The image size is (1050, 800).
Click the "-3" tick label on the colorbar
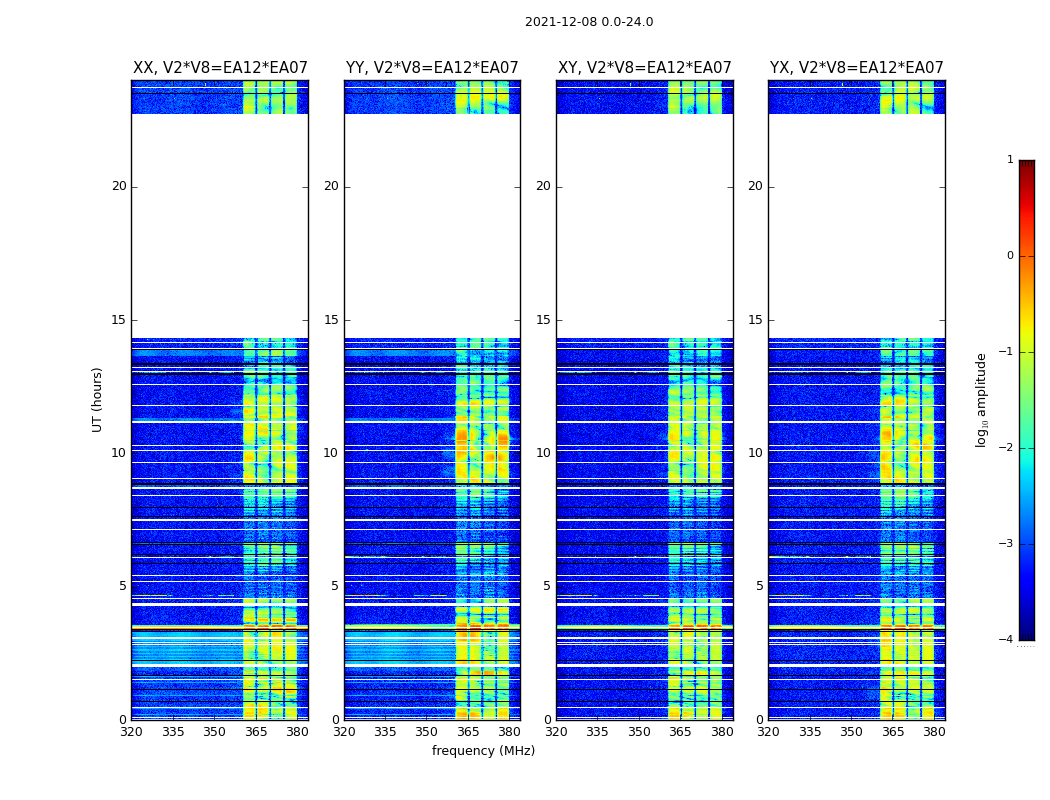[x=1008, y=544]
